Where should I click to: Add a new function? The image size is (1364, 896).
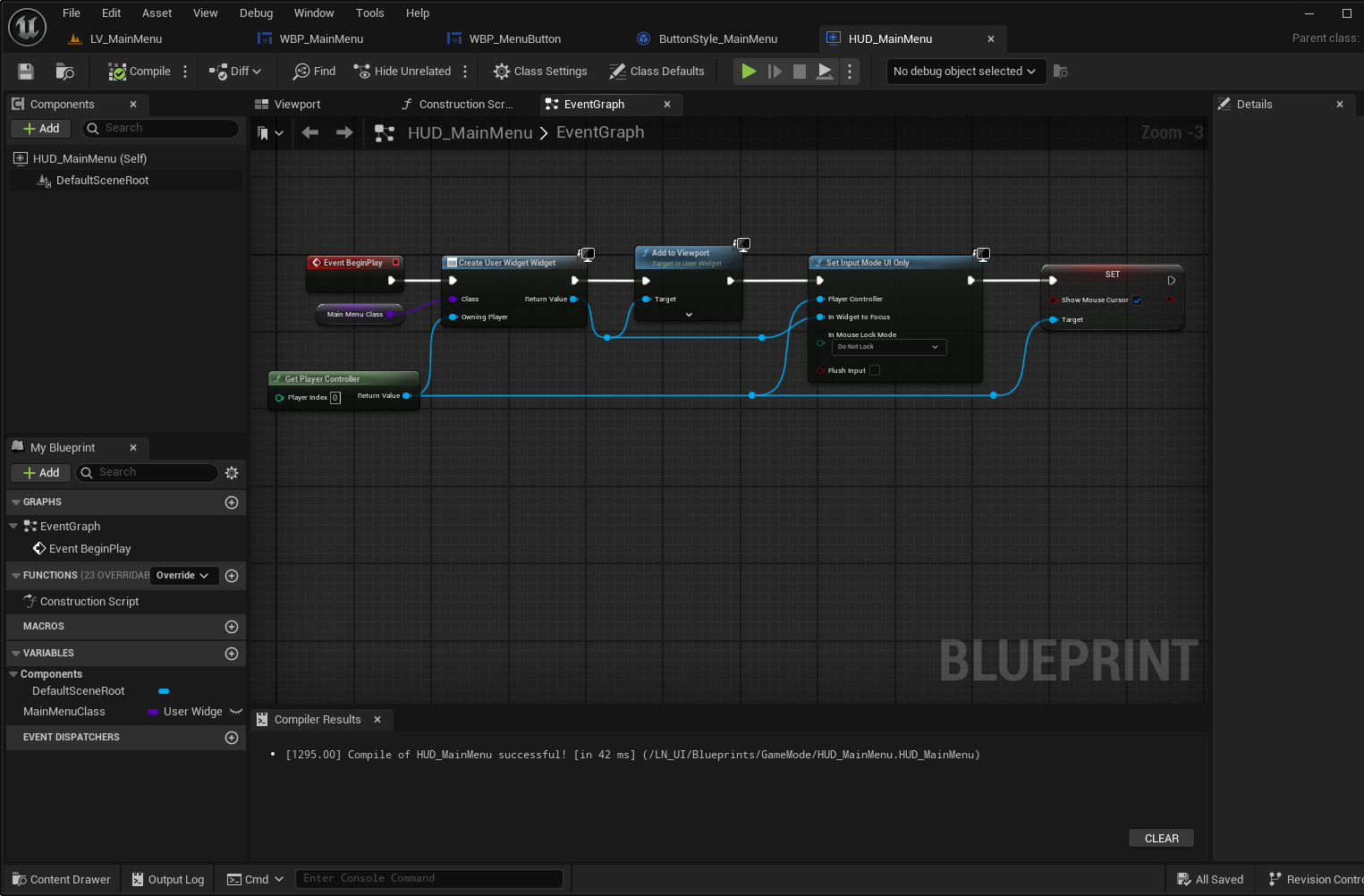(x=232, y=576)
